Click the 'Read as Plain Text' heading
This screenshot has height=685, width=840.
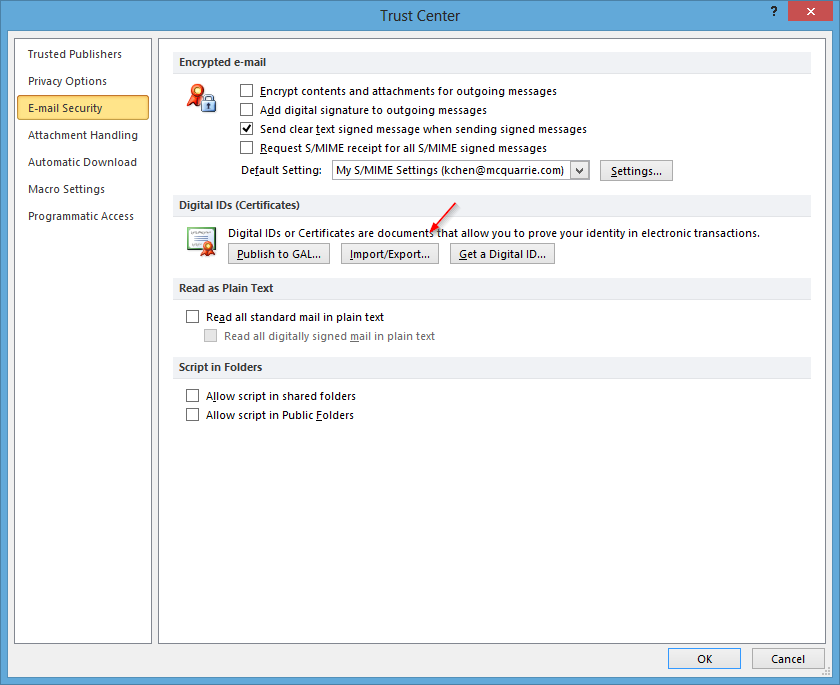click(226, 288)
